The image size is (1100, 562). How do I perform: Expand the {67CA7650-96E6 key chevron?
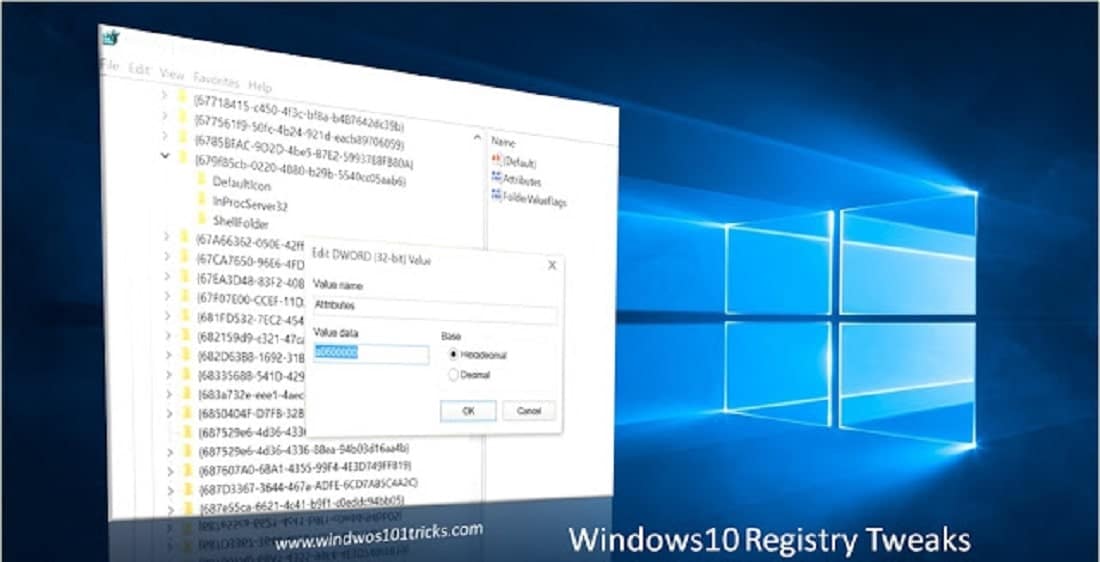(166, 255)
